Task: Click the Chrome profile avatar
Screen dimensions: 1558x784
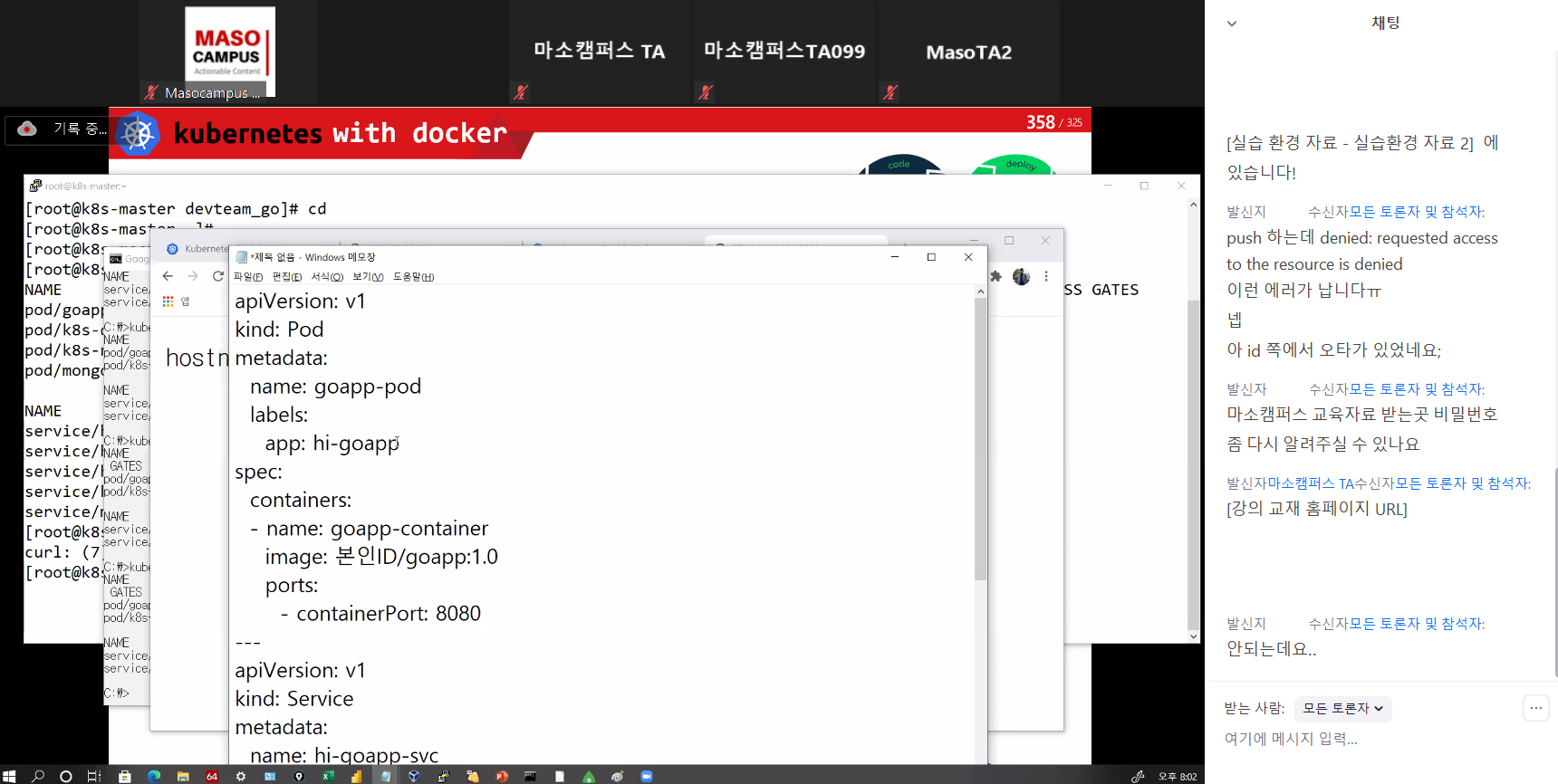Action: 1021,277
